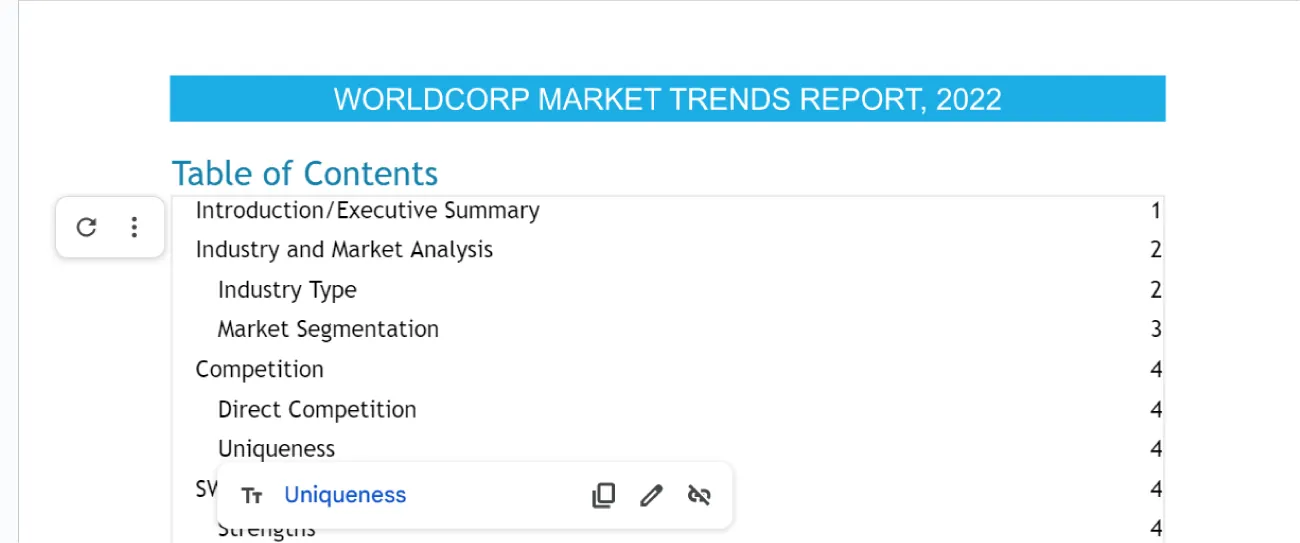Click the Direct Competition contents entry

[x=317, y=409]
